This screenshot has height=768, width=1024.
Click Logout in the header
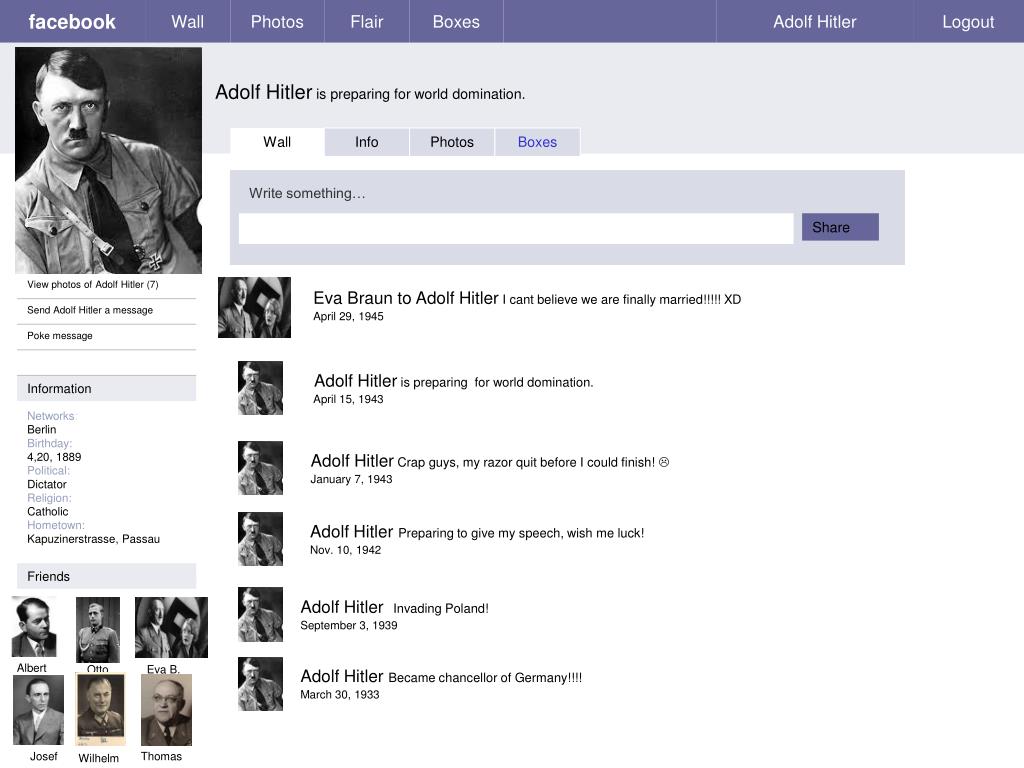click(968, 22)
